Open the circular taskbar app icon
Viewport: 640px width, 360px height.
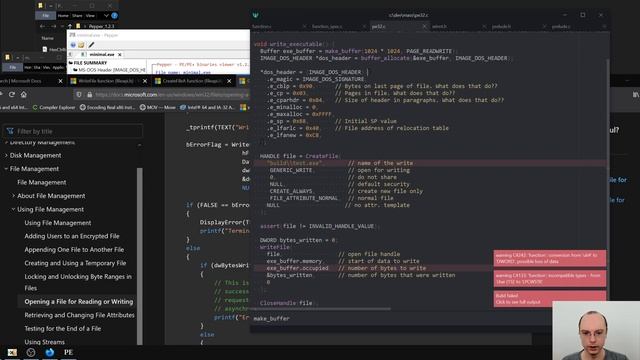[31, 352]
